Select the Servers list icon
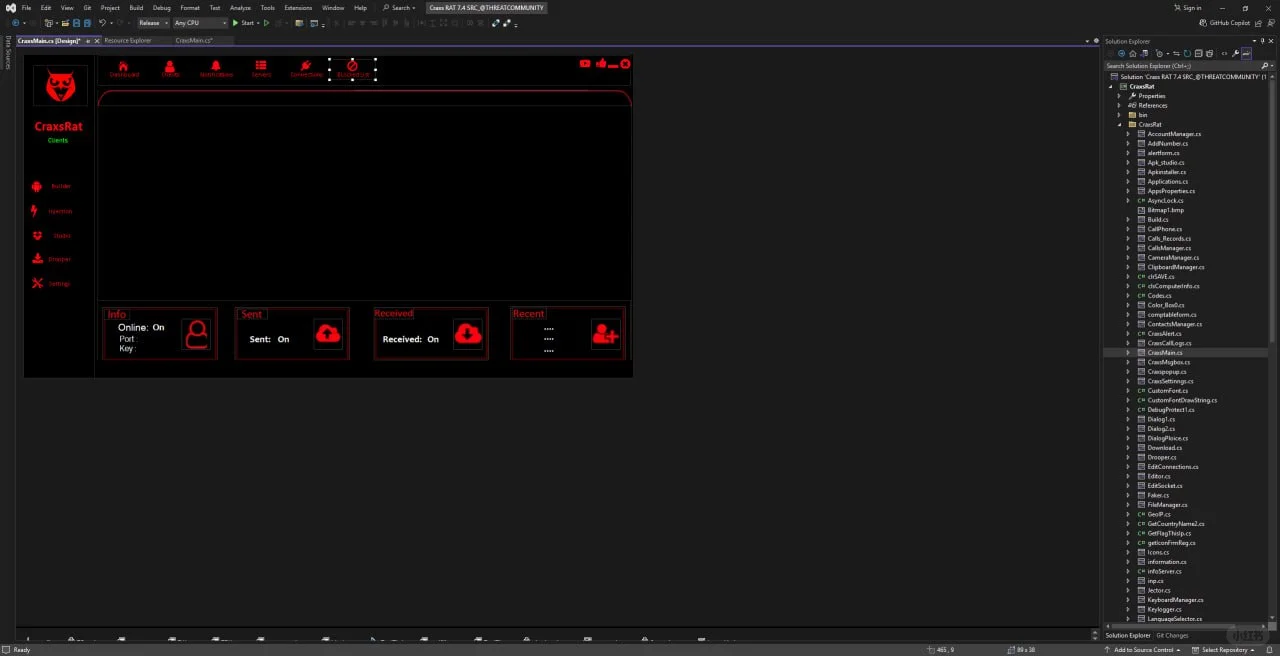The width and height of the screenshot is (1280, 656). (261, 65)
